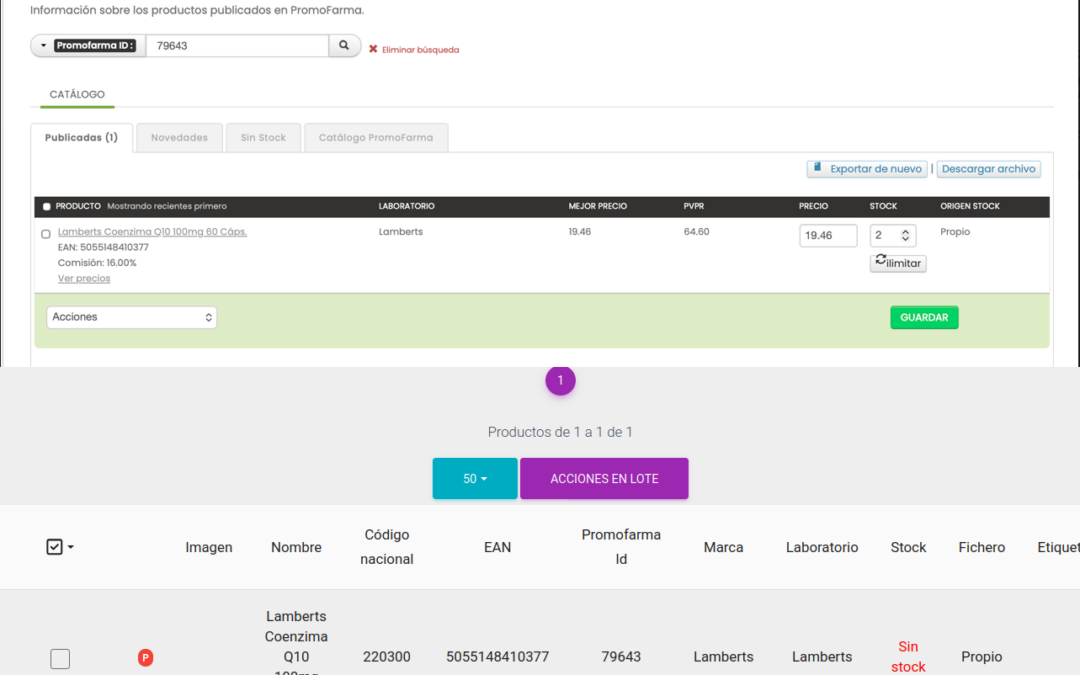Open the Catálogo PromoFarma tab

tap(375, 137)
